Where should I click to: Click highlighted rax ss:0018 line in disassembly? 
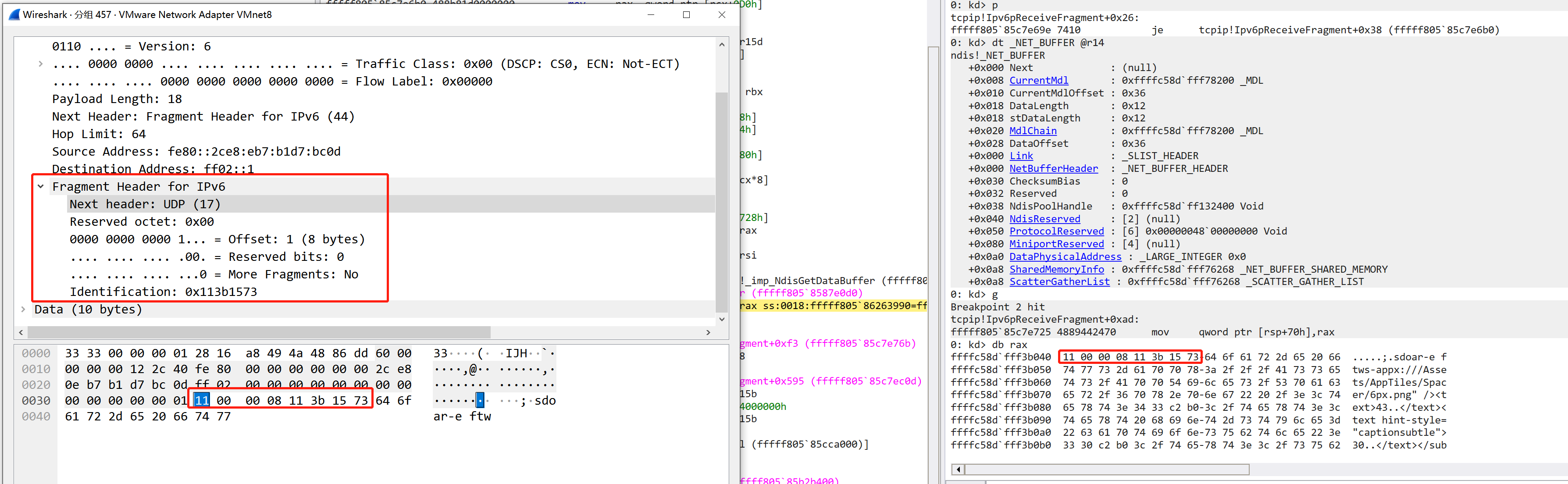pos(833,306)
